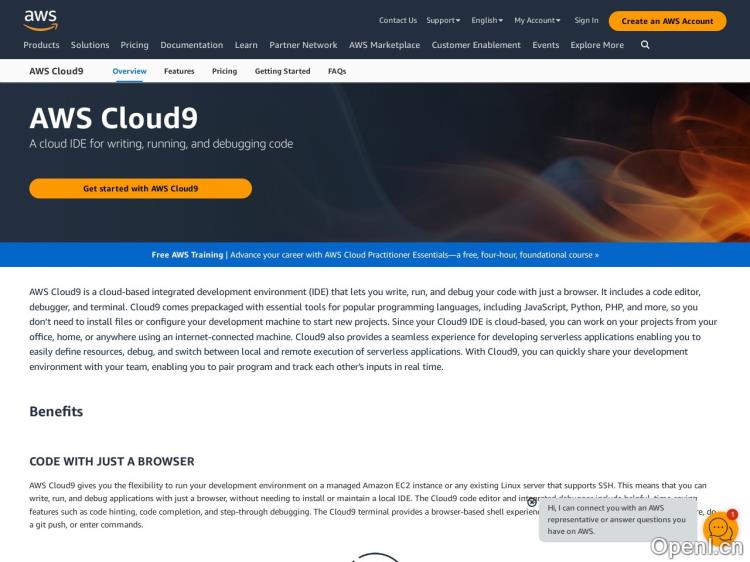Select the Overview tab
The image size is (750, 562).
(x=129, y=71)
